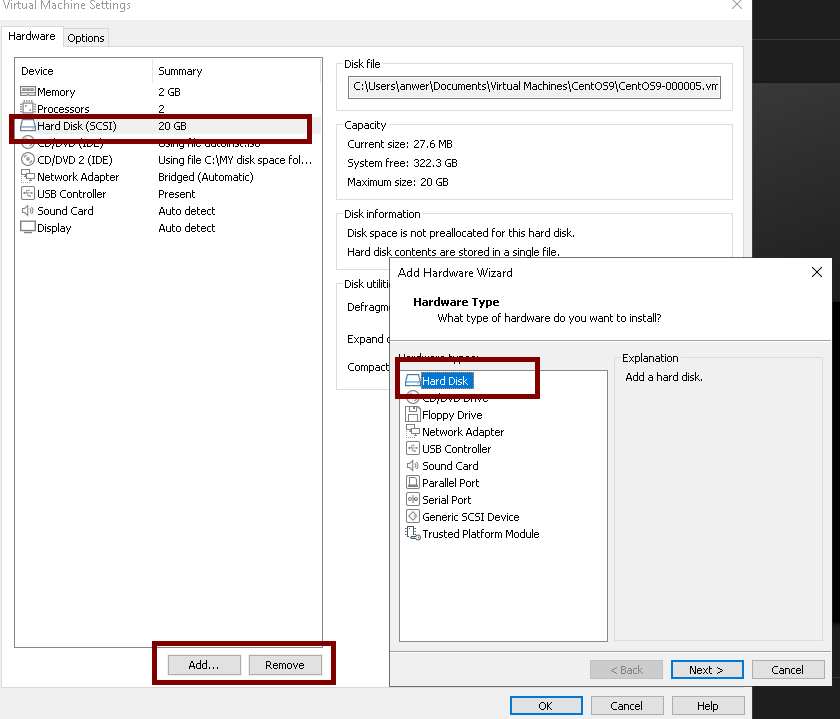The image size is (840, 719).
Task: Choose Sound Card icon in wizard
Action: point(412,466)
